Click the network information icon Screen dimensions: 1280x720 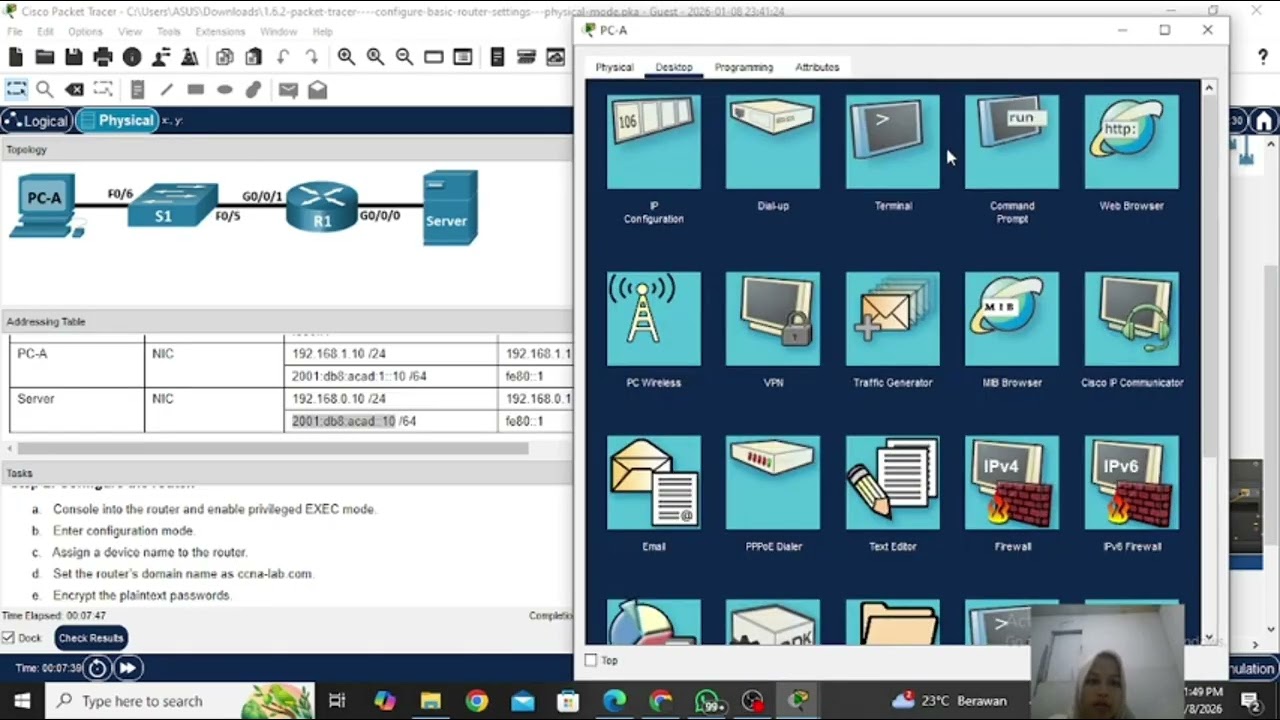click(131, 57)
